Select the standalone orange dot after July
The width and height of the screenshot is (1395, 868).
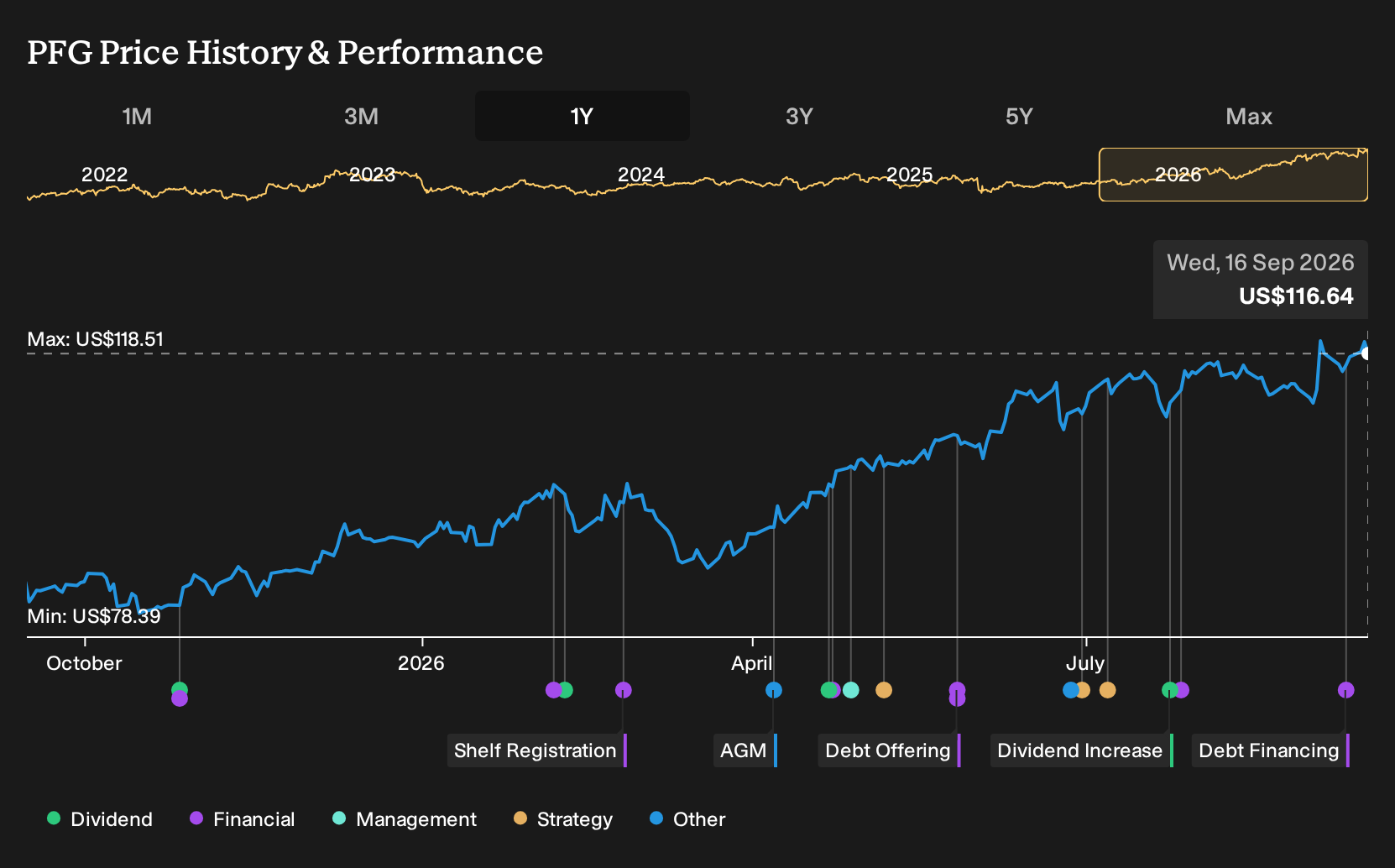click(x=1108, y=690)
